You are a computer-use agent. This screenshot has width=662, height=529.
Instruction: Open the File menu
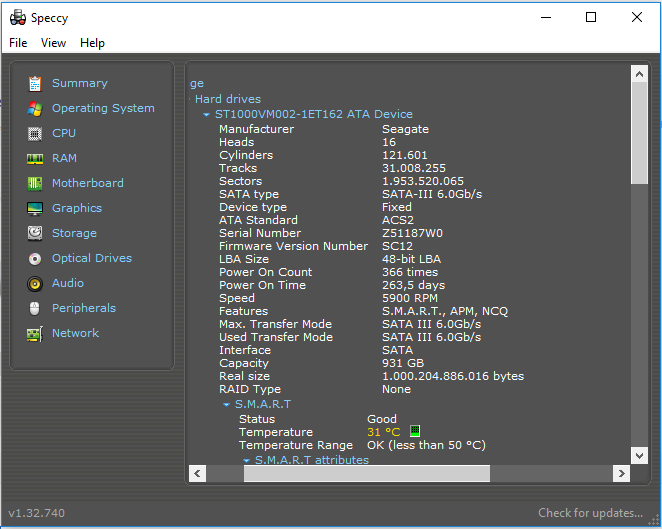[x=18, y=43]
